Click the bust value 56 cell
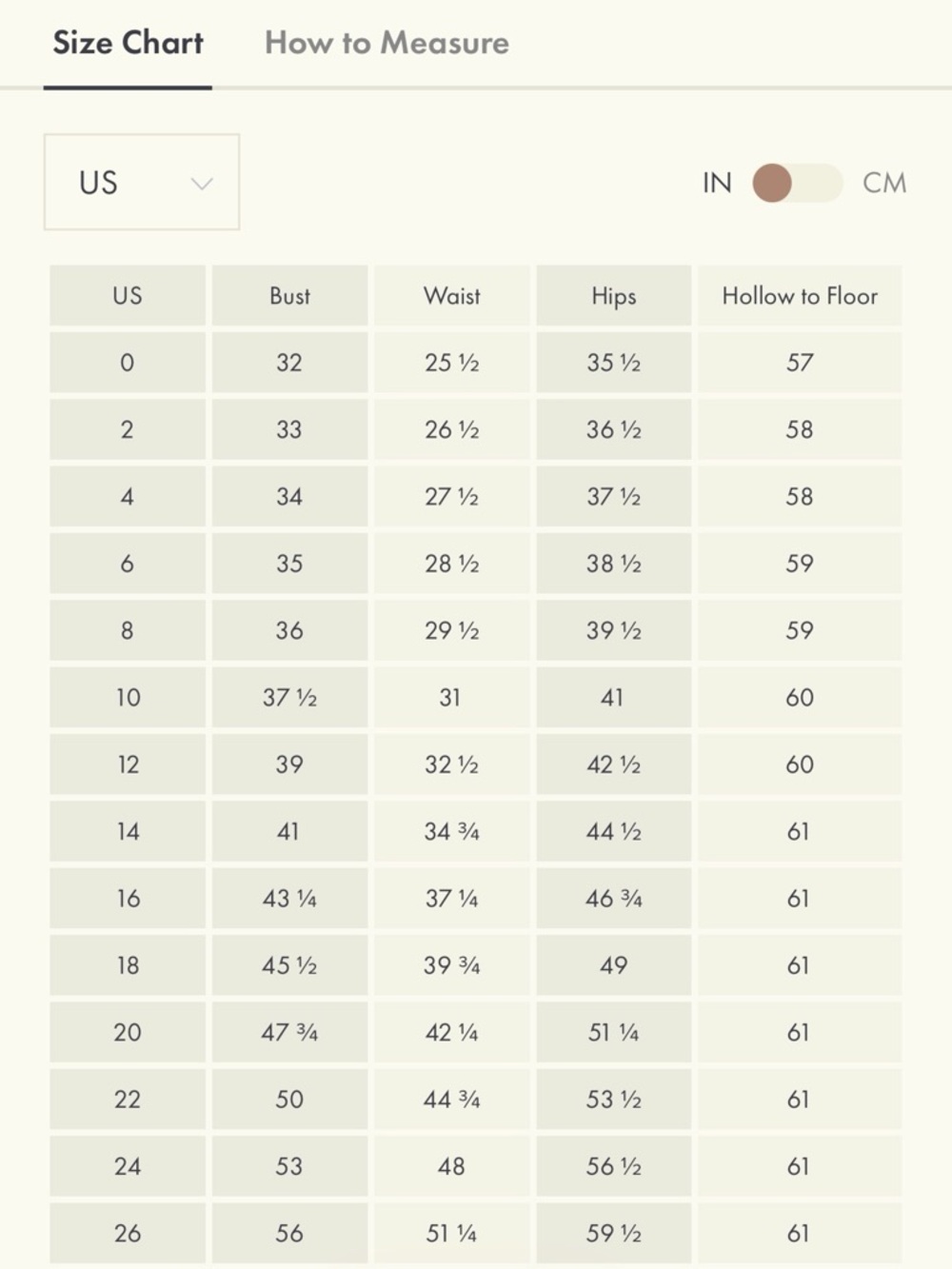952x1269 pixels. pyautogui.click(x=289, y=1234)
